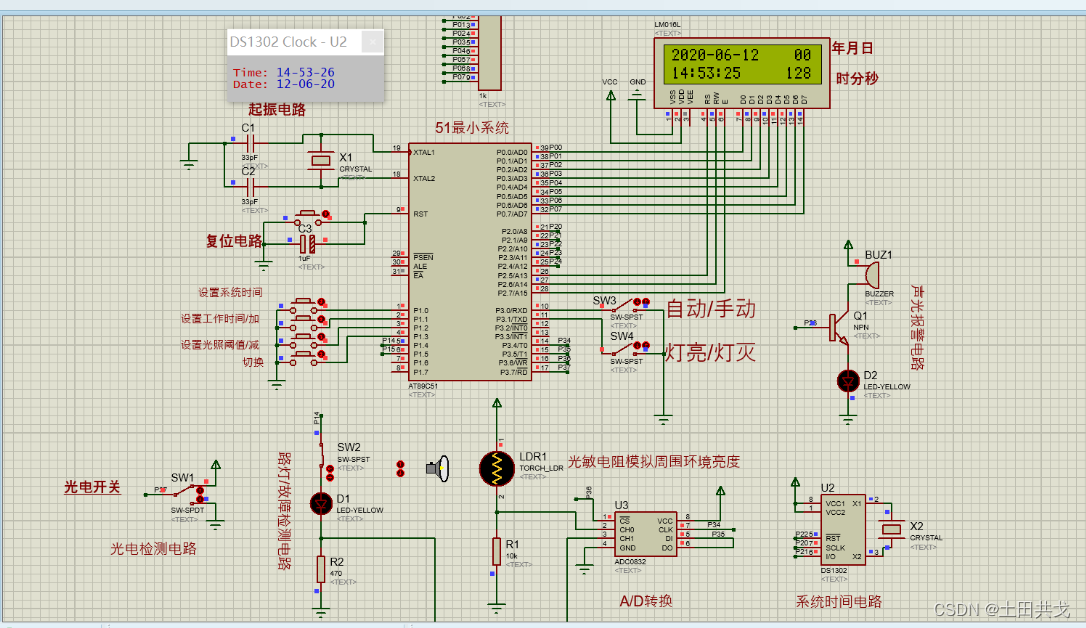Select the LM016L LCD display component
The width and height of the screenshot is (1086, 628).
pos(742,73)
